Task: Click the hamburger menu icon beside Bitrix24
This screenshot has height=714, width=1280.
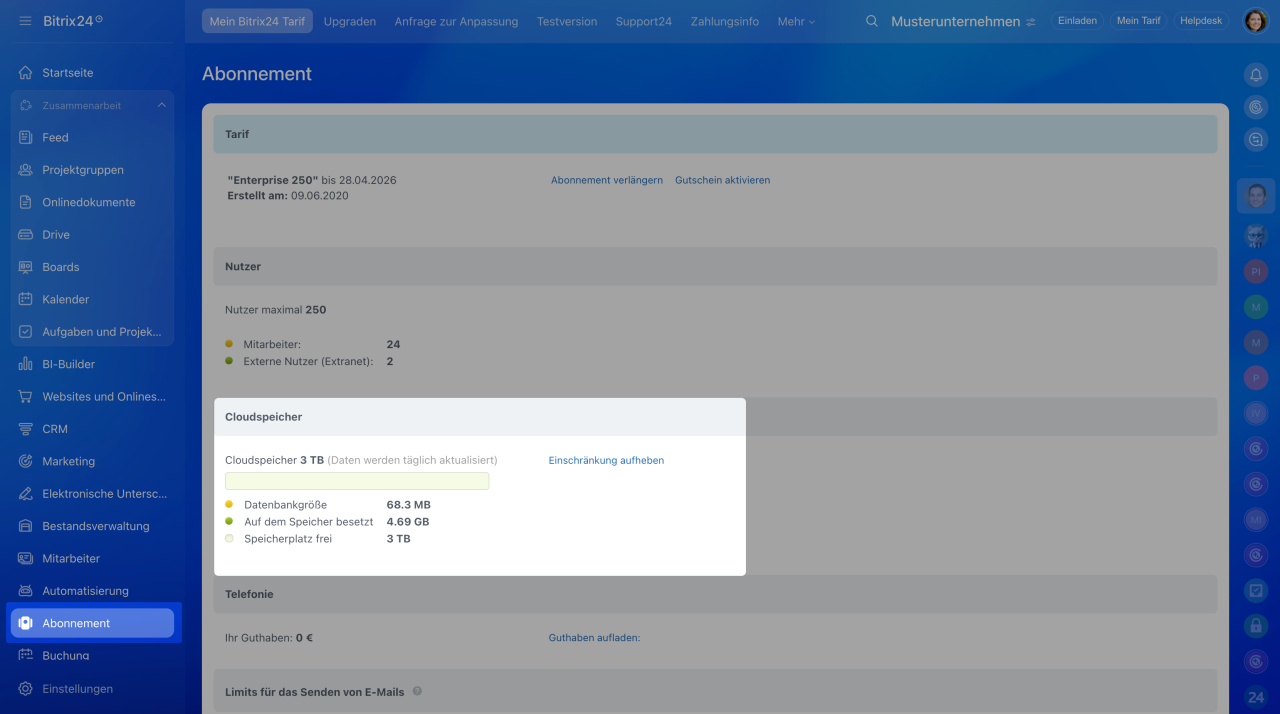Action: point(25,21)
